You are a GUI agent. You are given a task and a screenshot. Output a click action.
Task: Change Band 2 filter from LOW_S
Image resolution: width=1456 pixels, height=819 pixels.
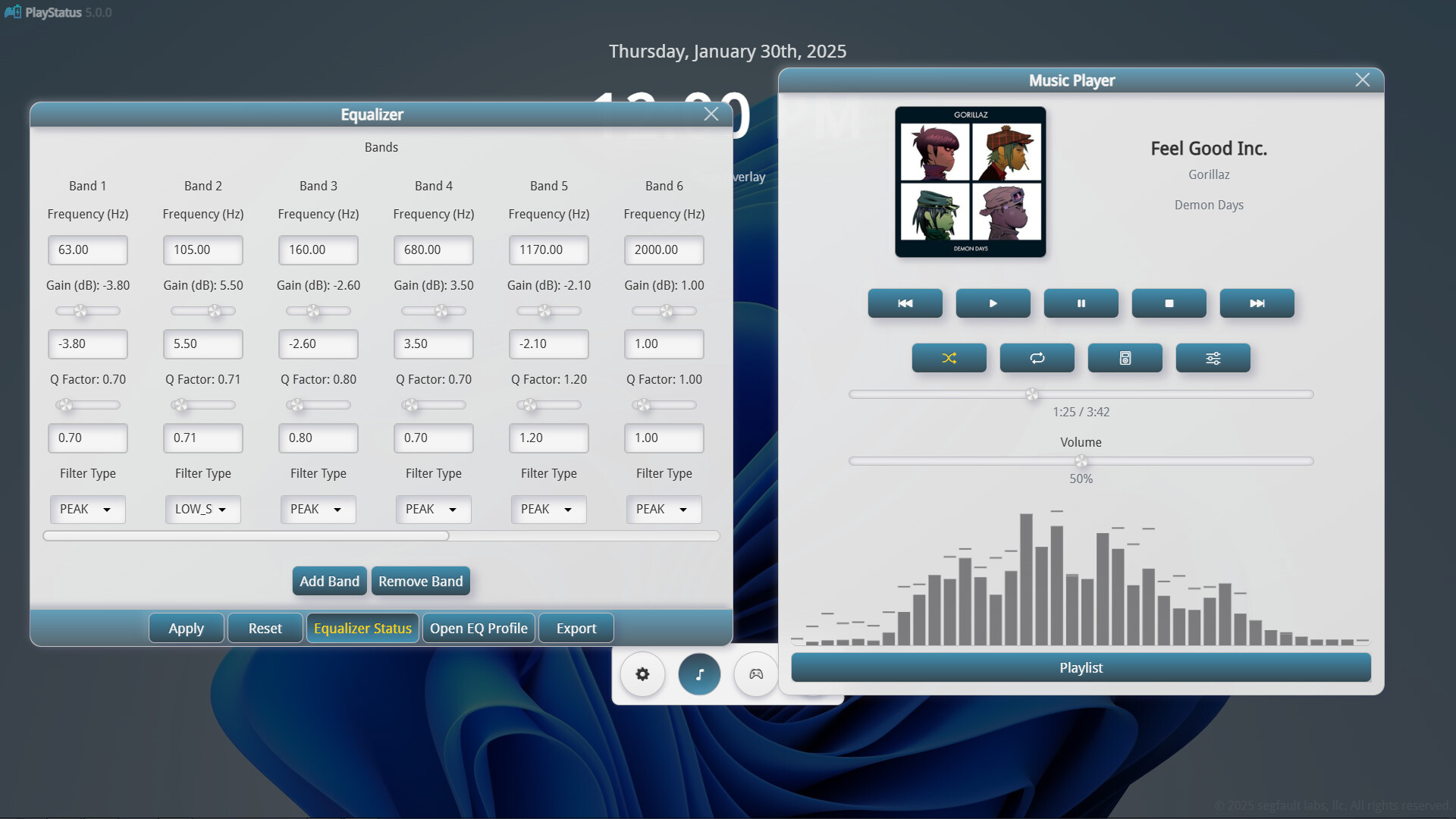(202, 509)
